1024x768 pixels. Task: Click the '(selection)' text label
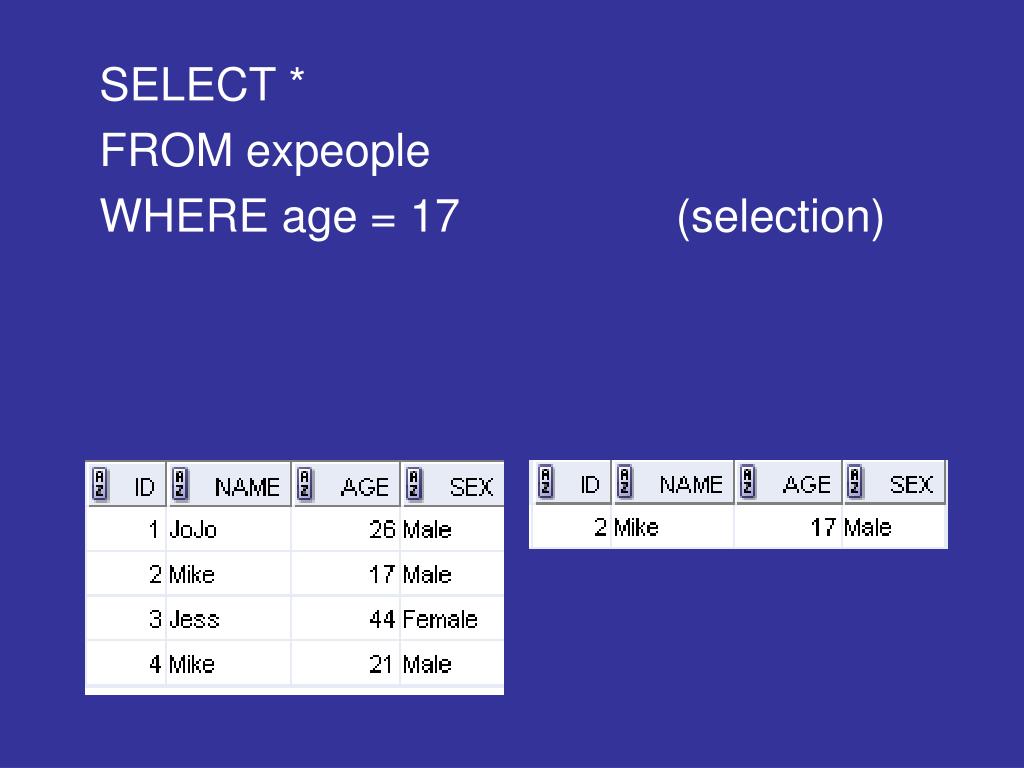(x=780, y=217)
